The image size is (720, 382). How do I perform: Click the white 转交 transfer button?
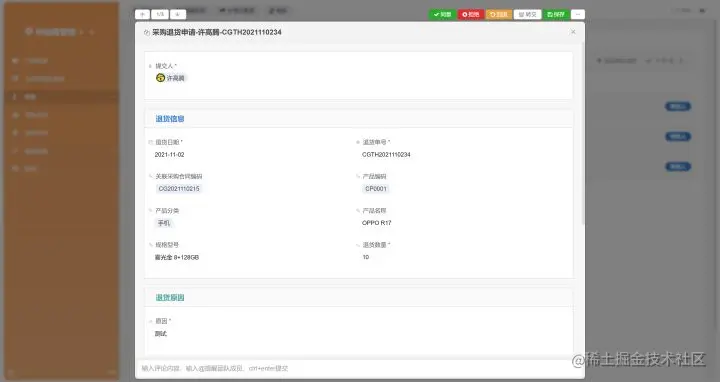click(x=528, y=15)
